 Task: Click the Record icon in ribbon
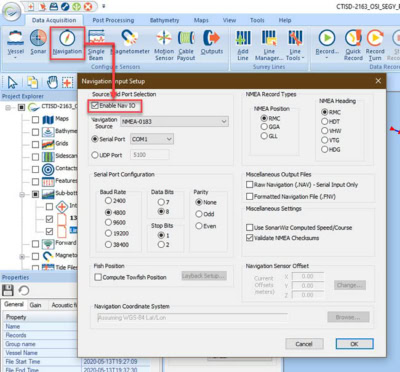click(327, 37)
